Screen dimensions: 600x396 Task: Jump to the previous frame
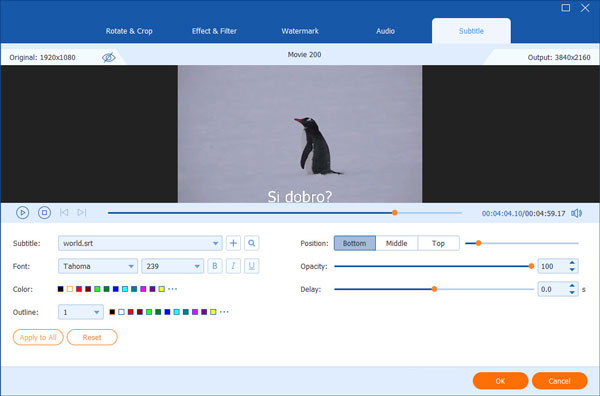coord(64,212)
